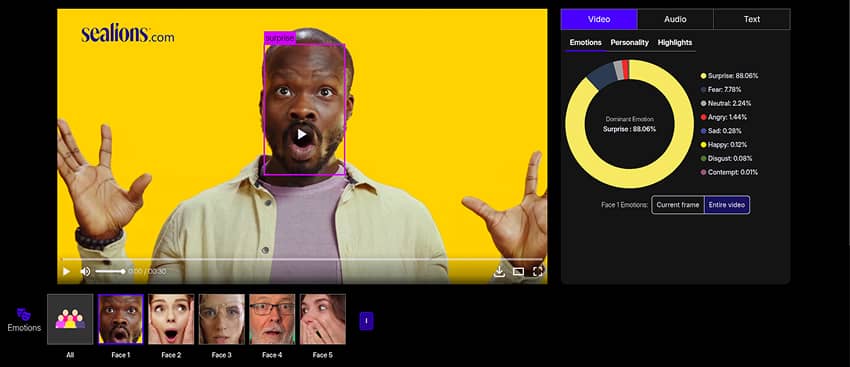This screenshot has width=850, height=367.
Task: Open the Personality sub-tab
Action: click(x=629, y=42)
